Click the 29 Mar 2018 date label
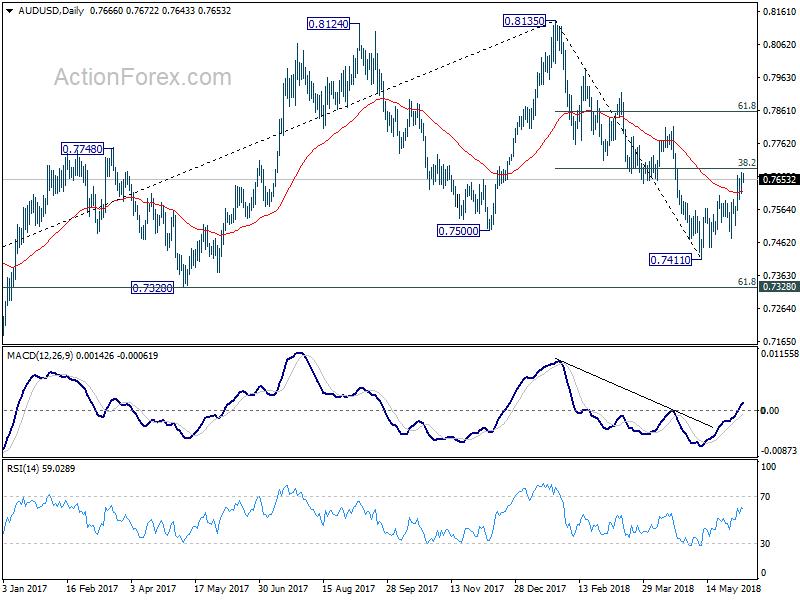This screenshot has height=600, width=800. (668, 588)
